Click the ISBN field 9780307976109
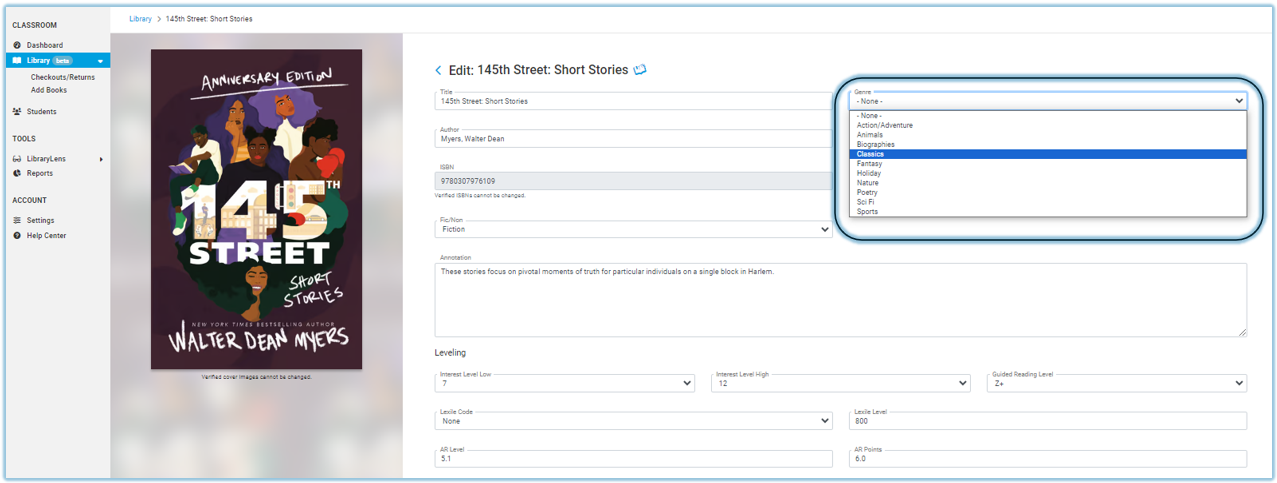The image size is (1277, 483). [x=633, y=181]
